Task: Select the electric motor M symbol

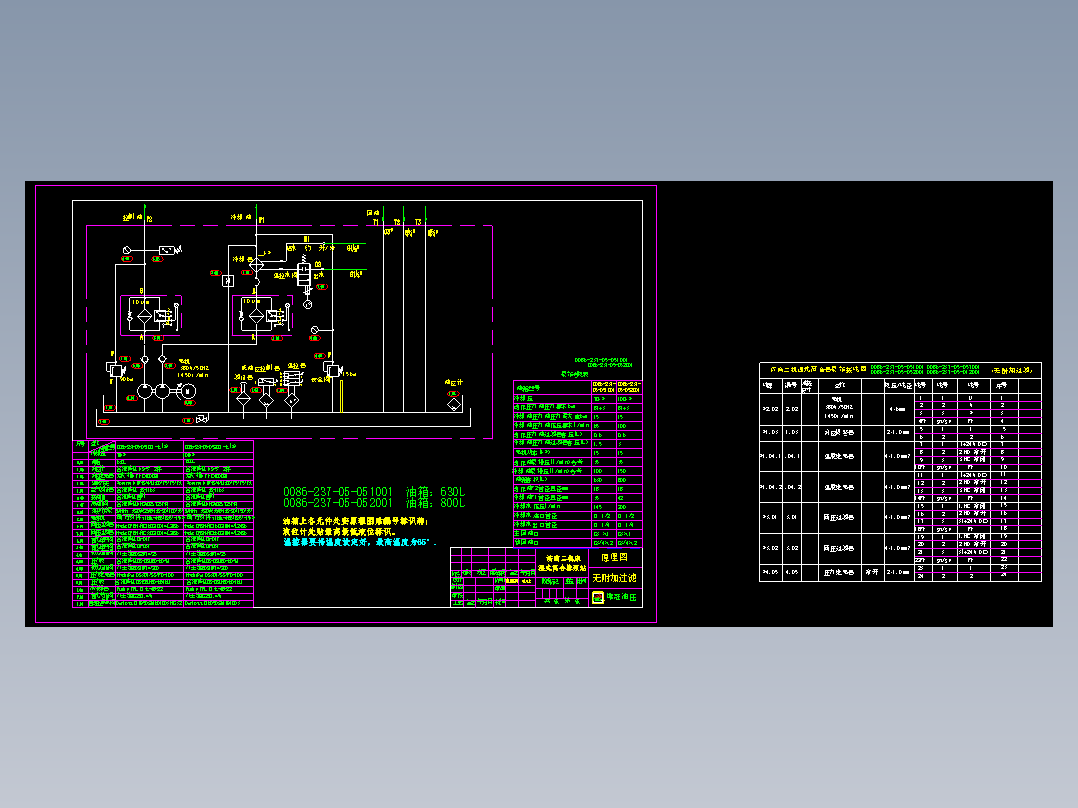Action: pyautogui.click(x=187, y=391)
